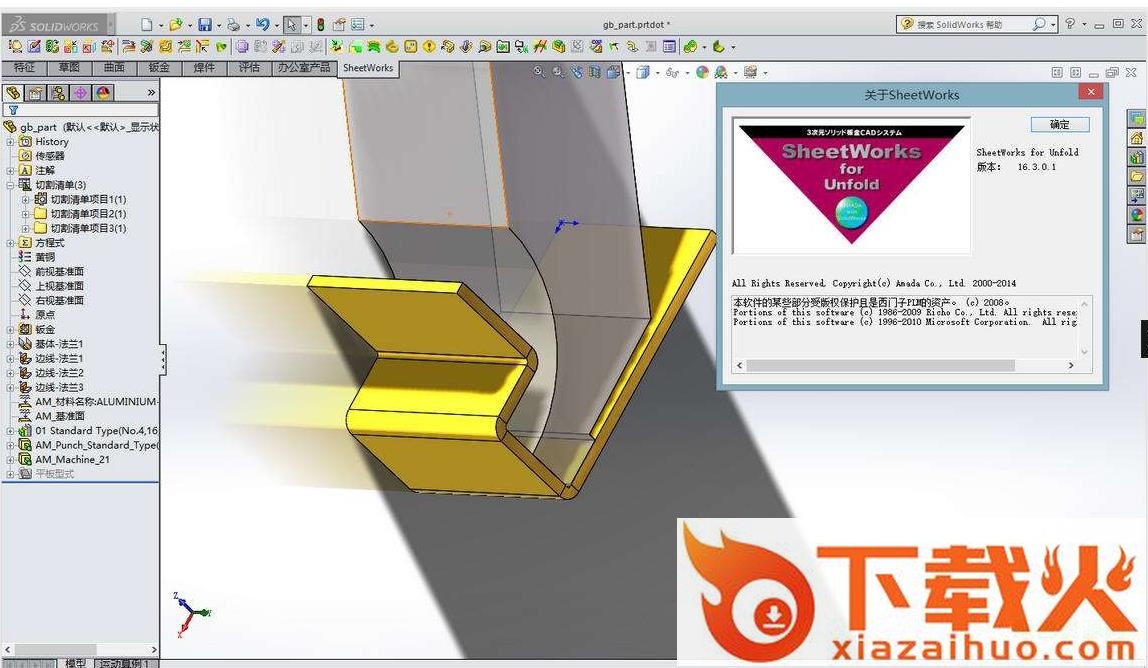This screenshot has height=668, width=1148.
Task: Click the 确定 button in About dialog
Action: pos(1059,125)
